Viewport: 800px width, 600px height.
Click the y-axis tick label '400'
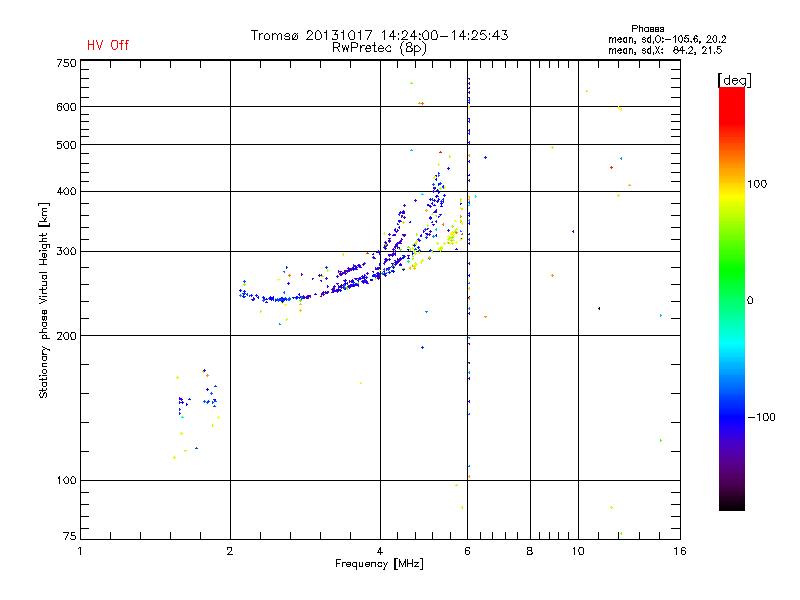(66, 192)
